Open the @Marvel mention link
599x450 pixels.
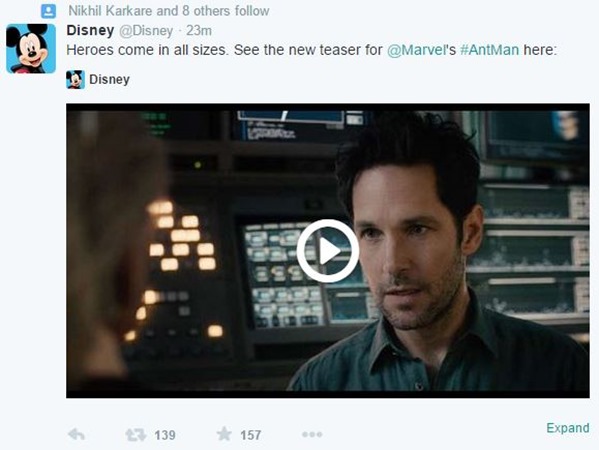[416, 50]
